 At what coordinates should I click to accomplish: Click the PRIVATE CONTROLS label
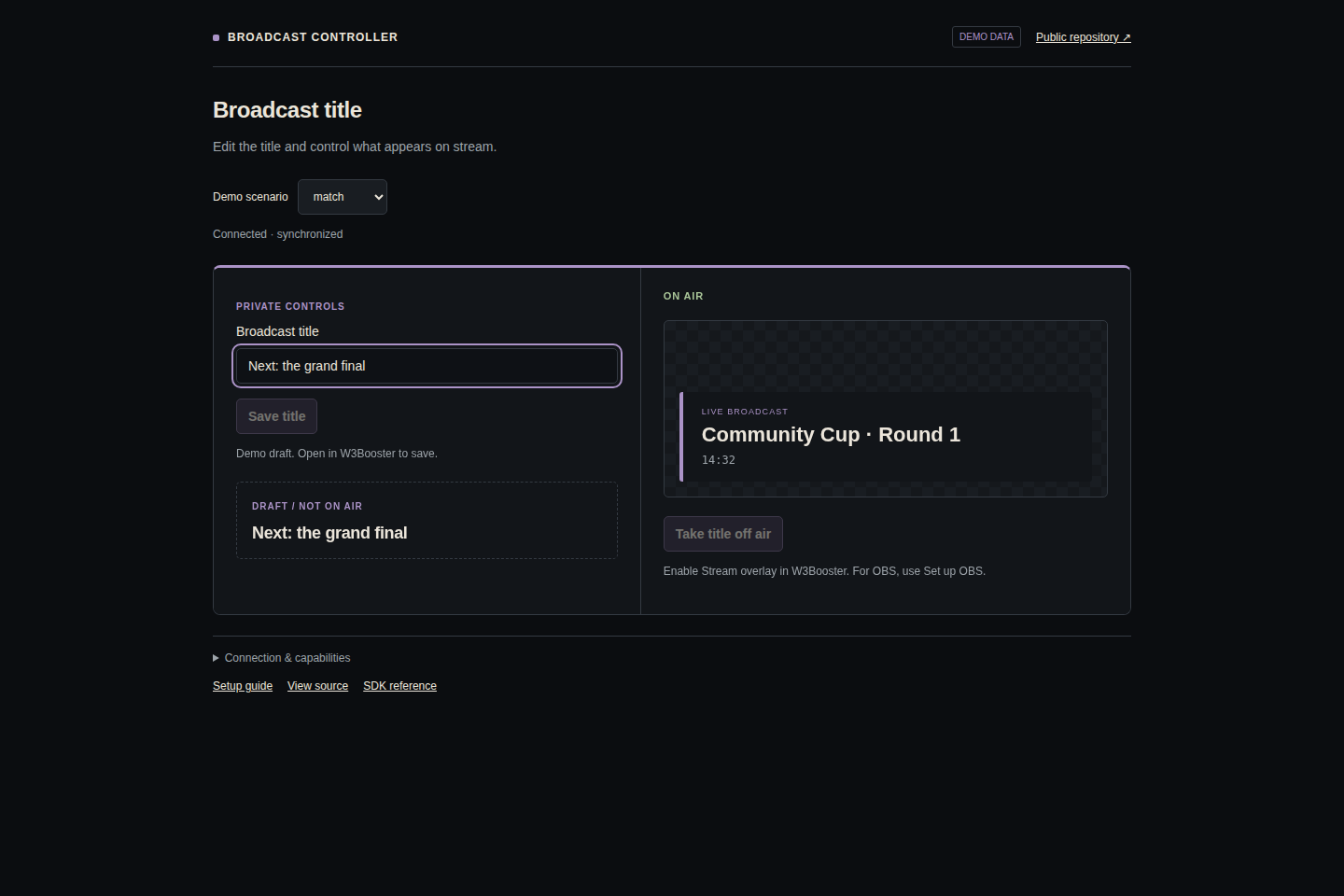[x=290, y=306]
